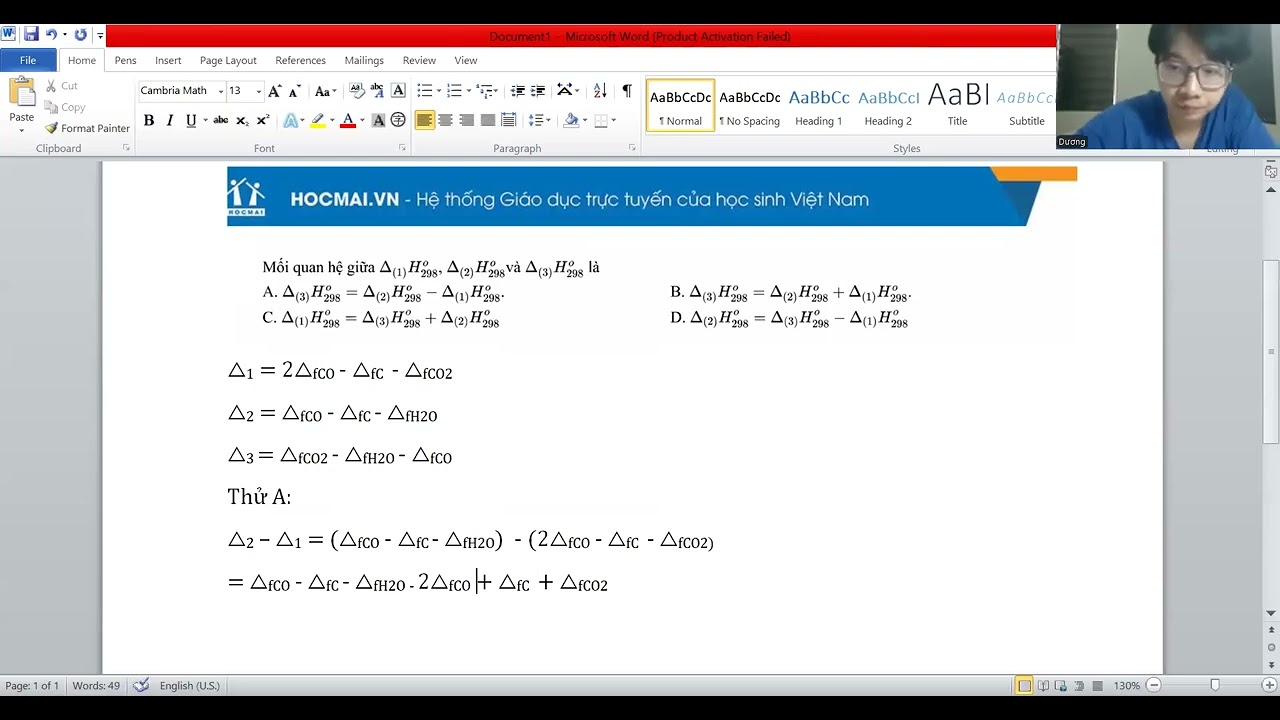Click the Words: 49 status indicator

pyautogui.click(x=96, y=685)
